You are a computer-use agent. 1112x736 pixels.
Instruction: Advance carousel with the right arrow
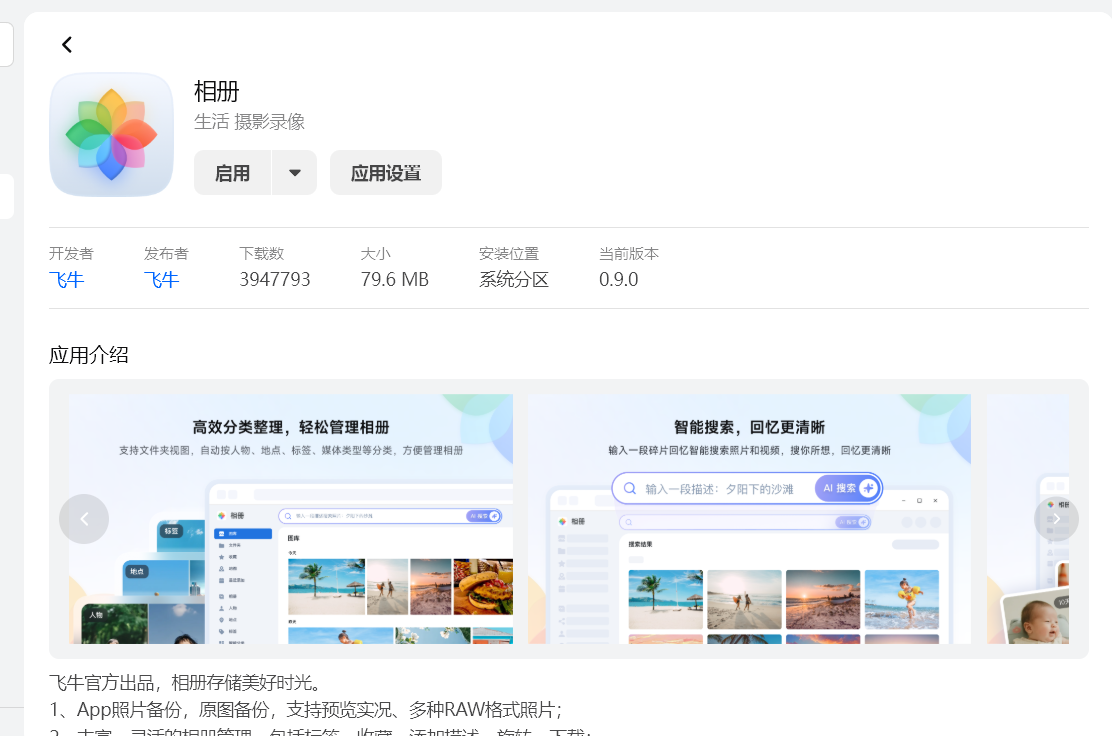(x=1055, y=519)
